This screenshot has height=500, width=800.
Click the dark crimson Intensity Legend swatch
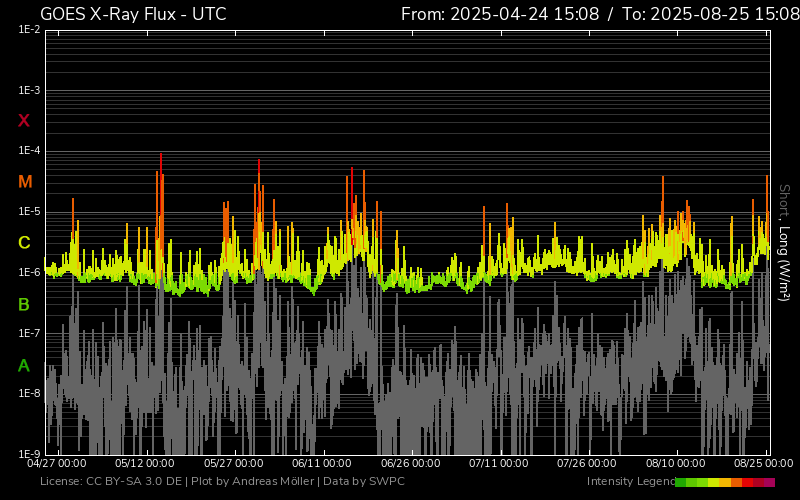759,482
